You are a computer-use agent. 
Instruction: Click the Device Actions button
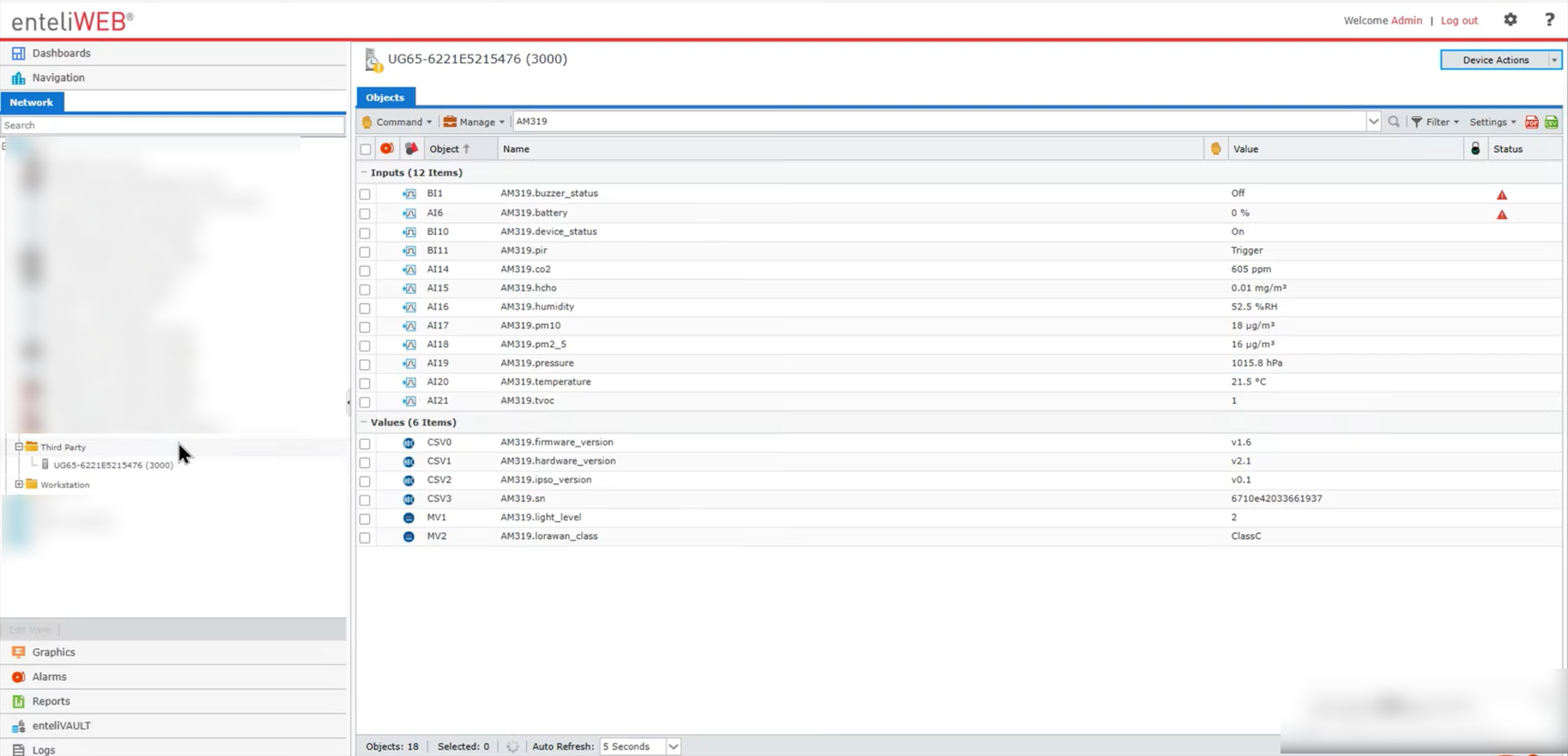tap(1494, 60)
